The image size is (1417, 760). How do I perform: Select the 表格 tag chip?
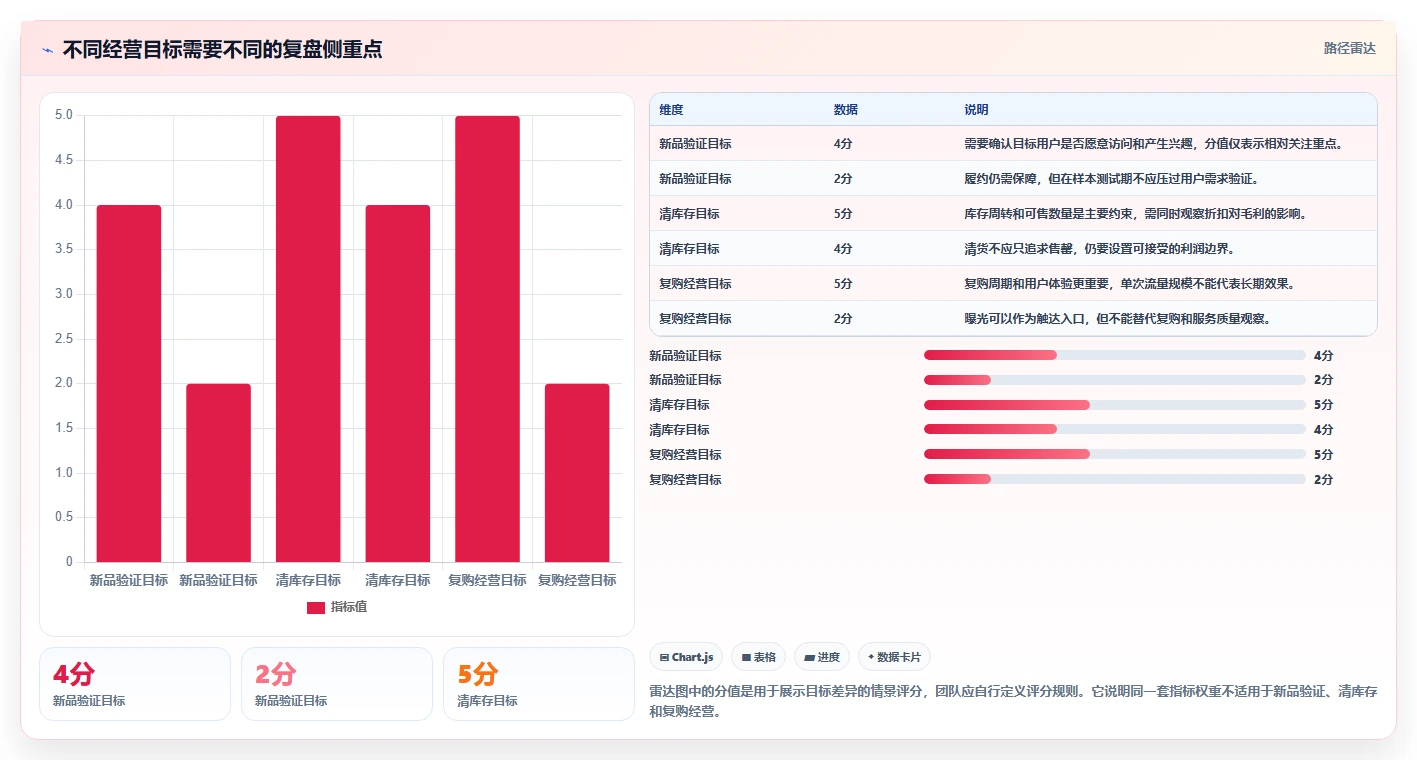click(x=759, y=657)
